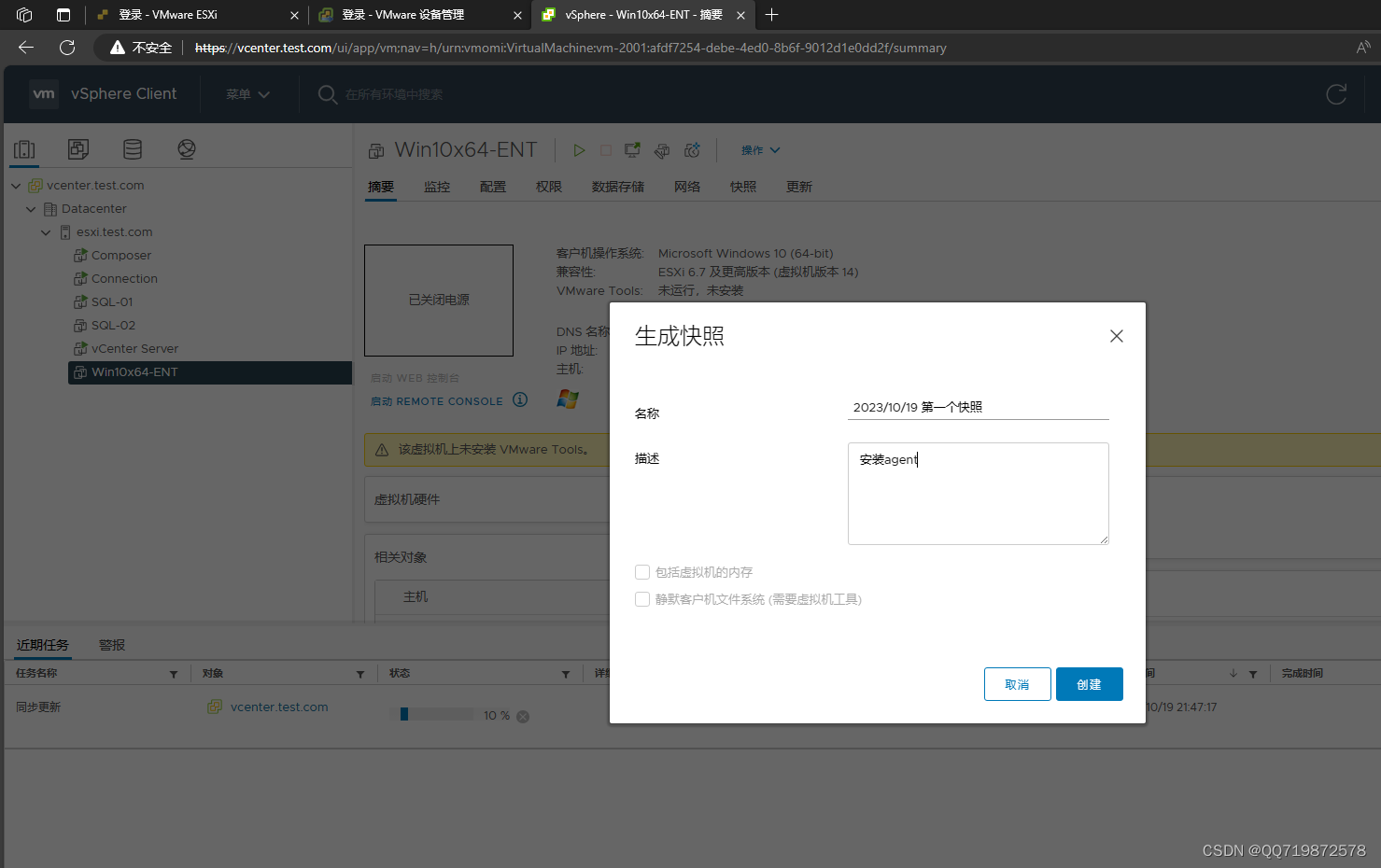This screenshot has height=868, width=1381.
Task: Click the browser read aloud icon
Action: point(1363,48)
